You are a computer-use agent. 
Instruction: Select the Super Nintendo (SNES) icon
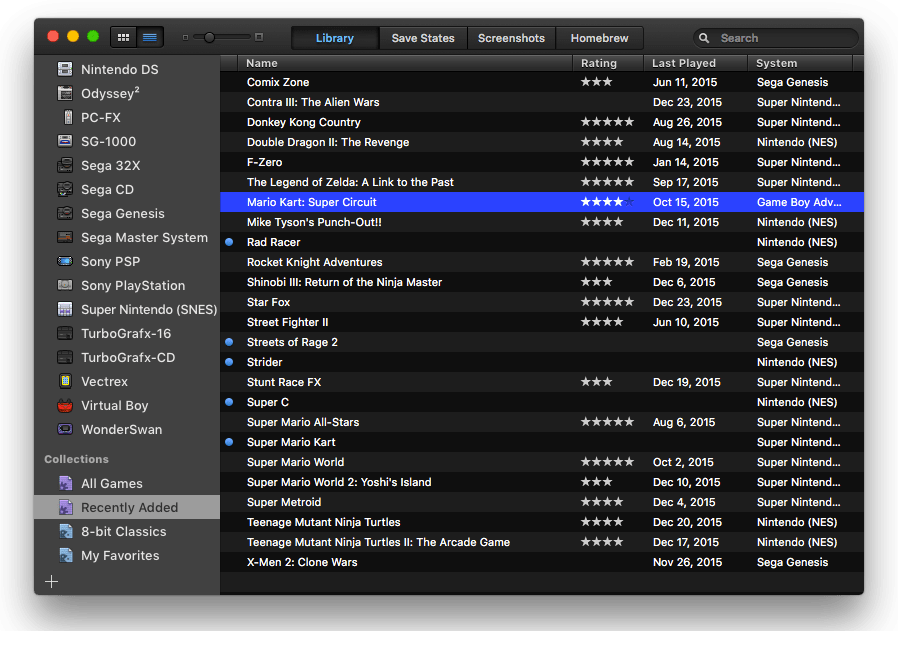pyautogui.click(x=65, y=309)
